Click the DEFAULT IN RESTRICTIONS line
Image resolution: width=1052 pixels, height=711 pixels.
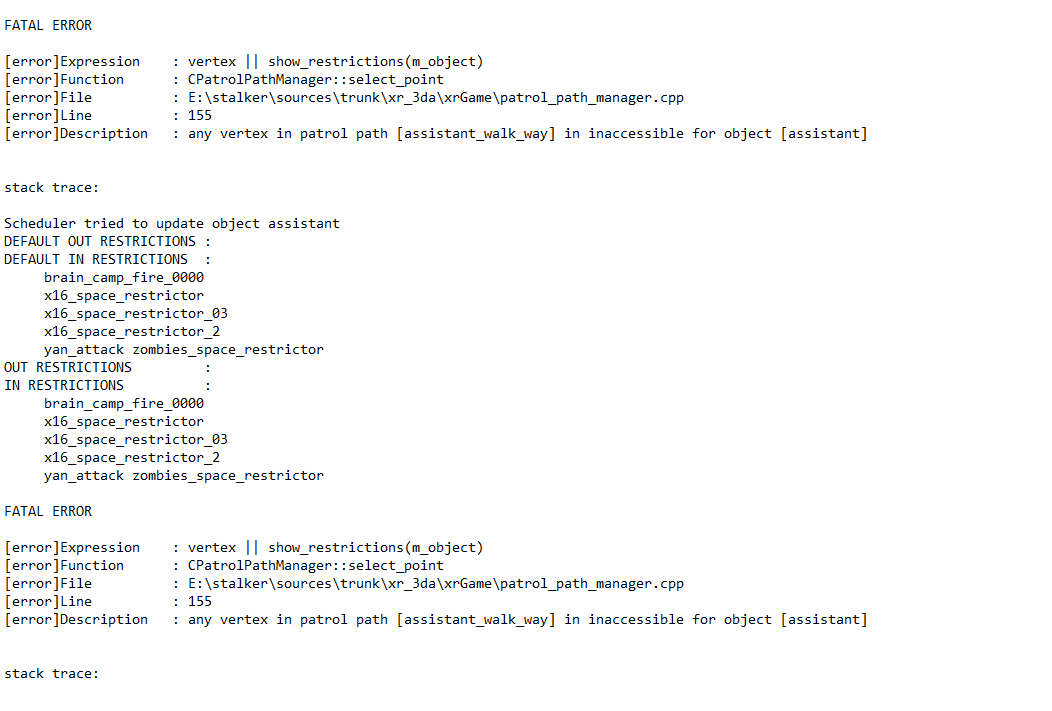(107, 259)
